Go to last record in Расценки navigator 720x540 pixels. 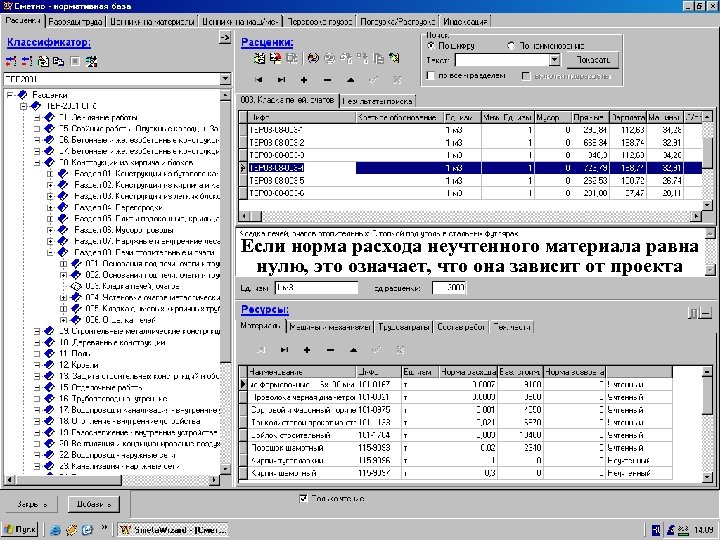281,80
